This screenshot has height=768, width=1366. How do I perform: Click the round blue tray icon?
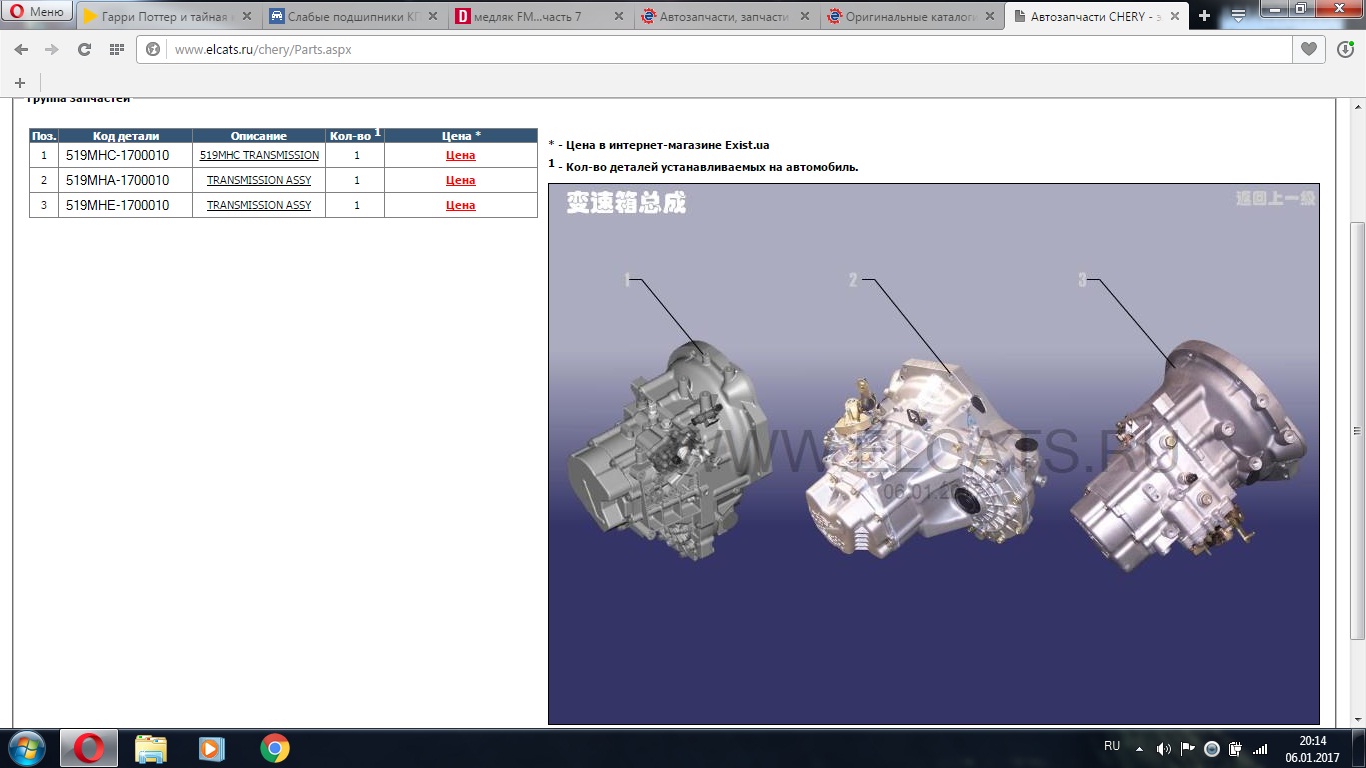[1212, 748]
